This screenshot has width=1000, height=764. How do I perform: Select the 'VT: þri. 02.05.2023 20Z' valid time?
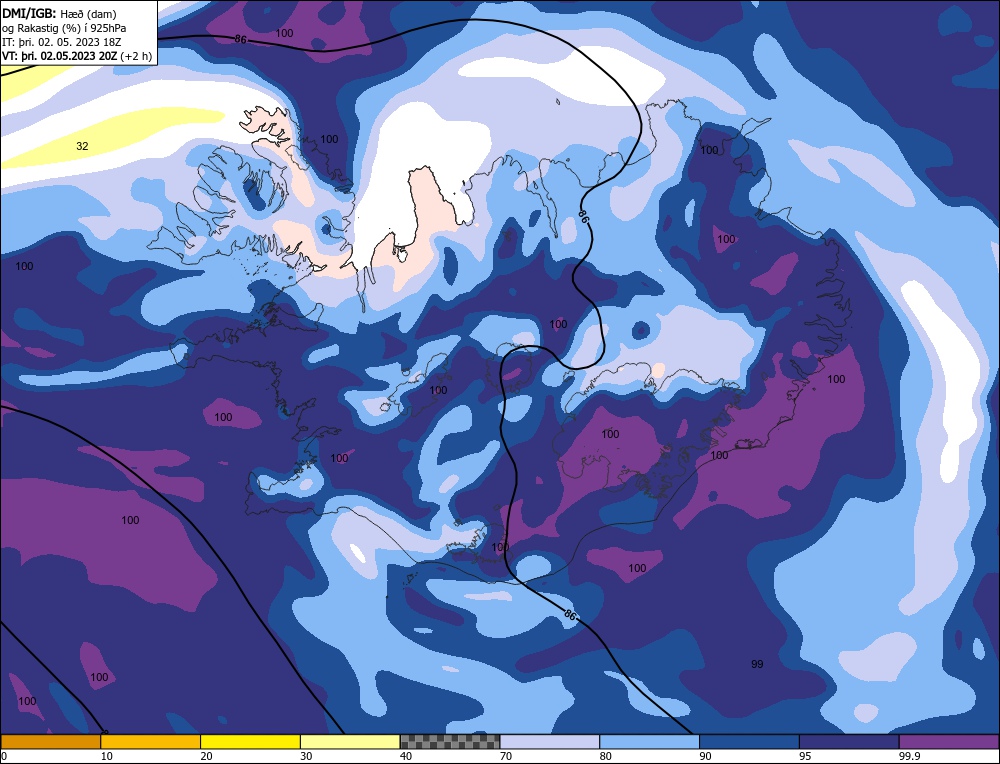(60, 56)
